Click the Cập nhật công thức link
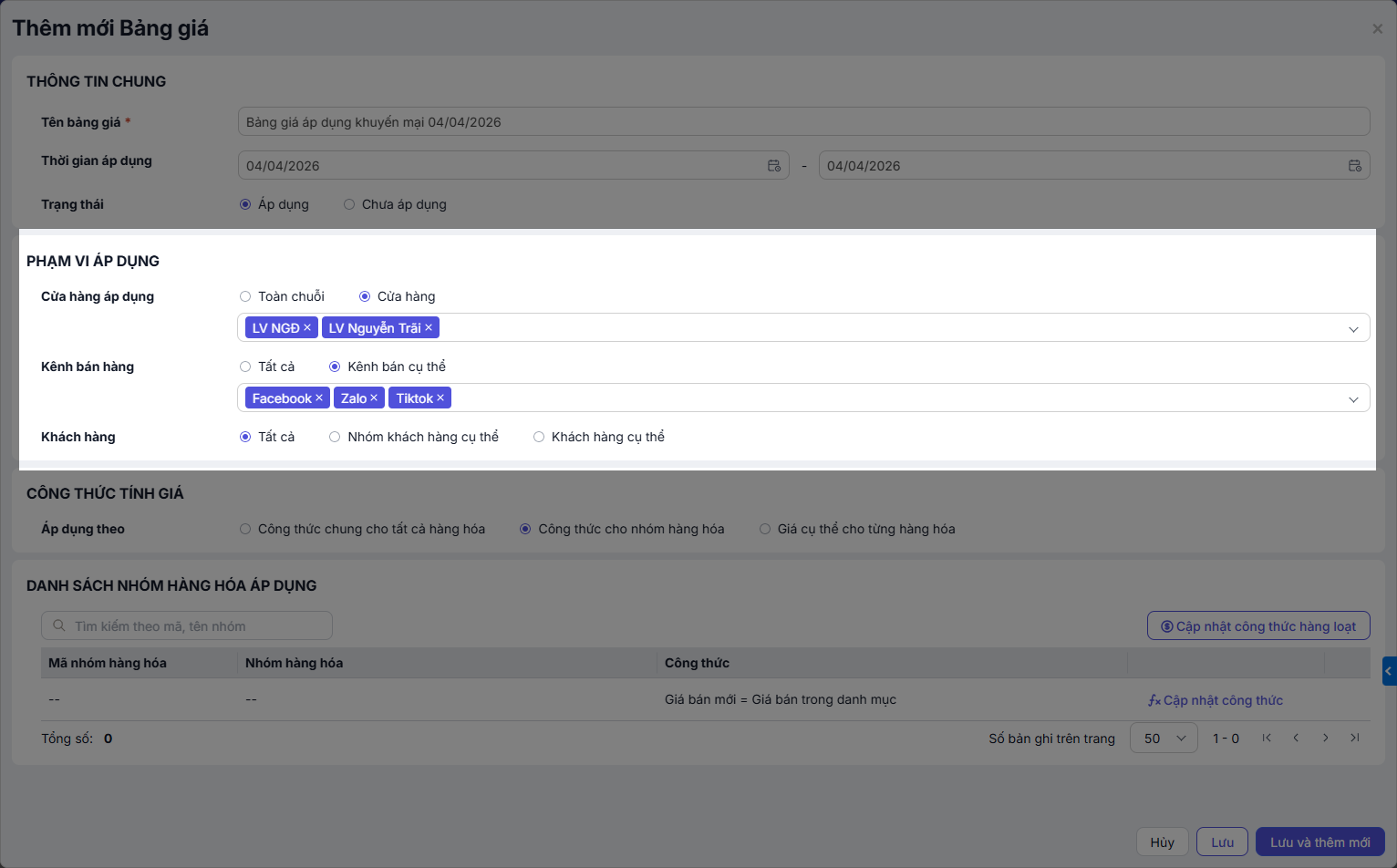Image resolution: width=1397 pixels, height=868 pixels. click(x=1216, y=700)
